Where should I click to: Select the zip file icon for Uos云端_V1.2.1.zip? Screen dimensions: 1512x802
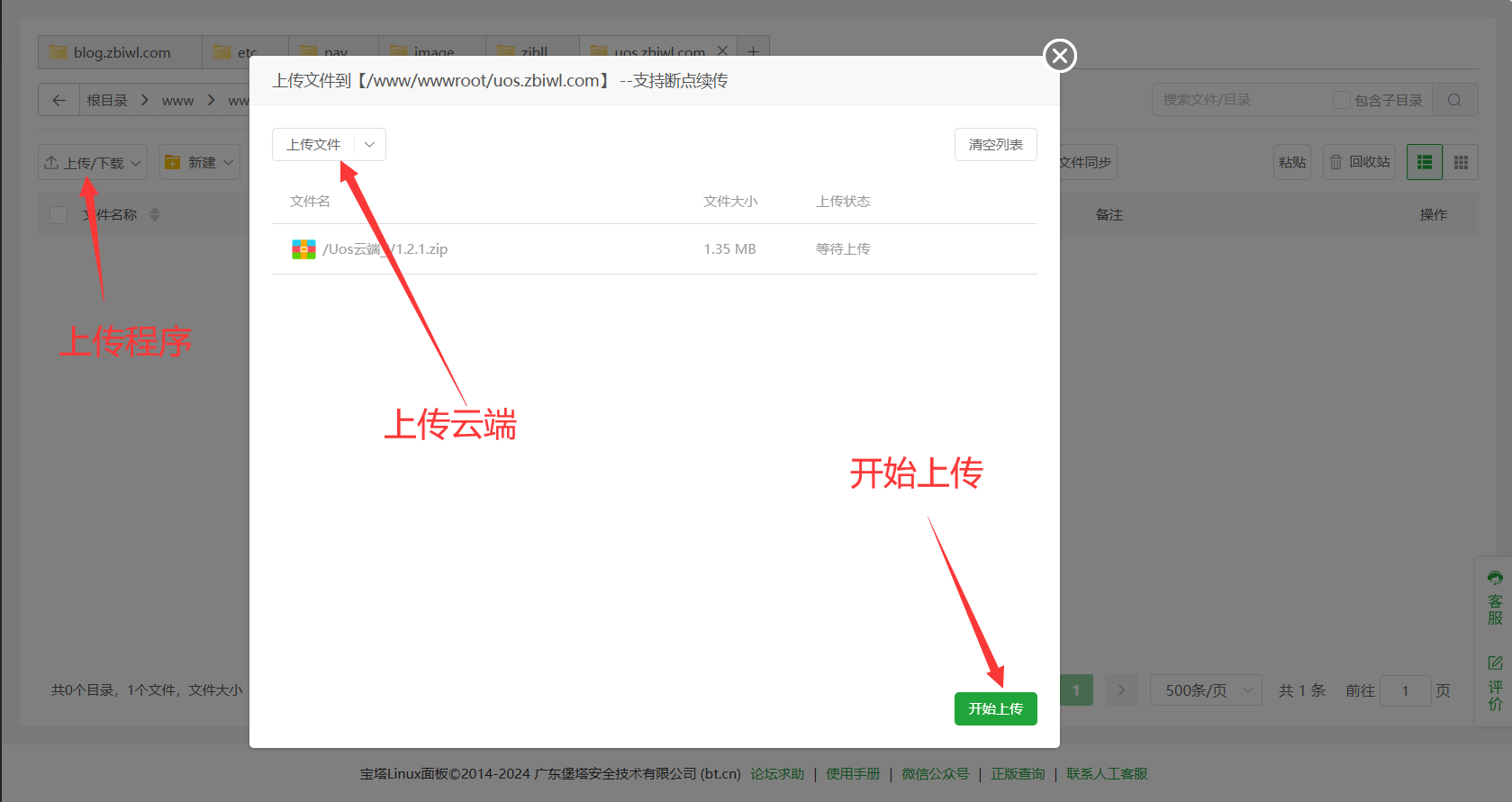303,249
